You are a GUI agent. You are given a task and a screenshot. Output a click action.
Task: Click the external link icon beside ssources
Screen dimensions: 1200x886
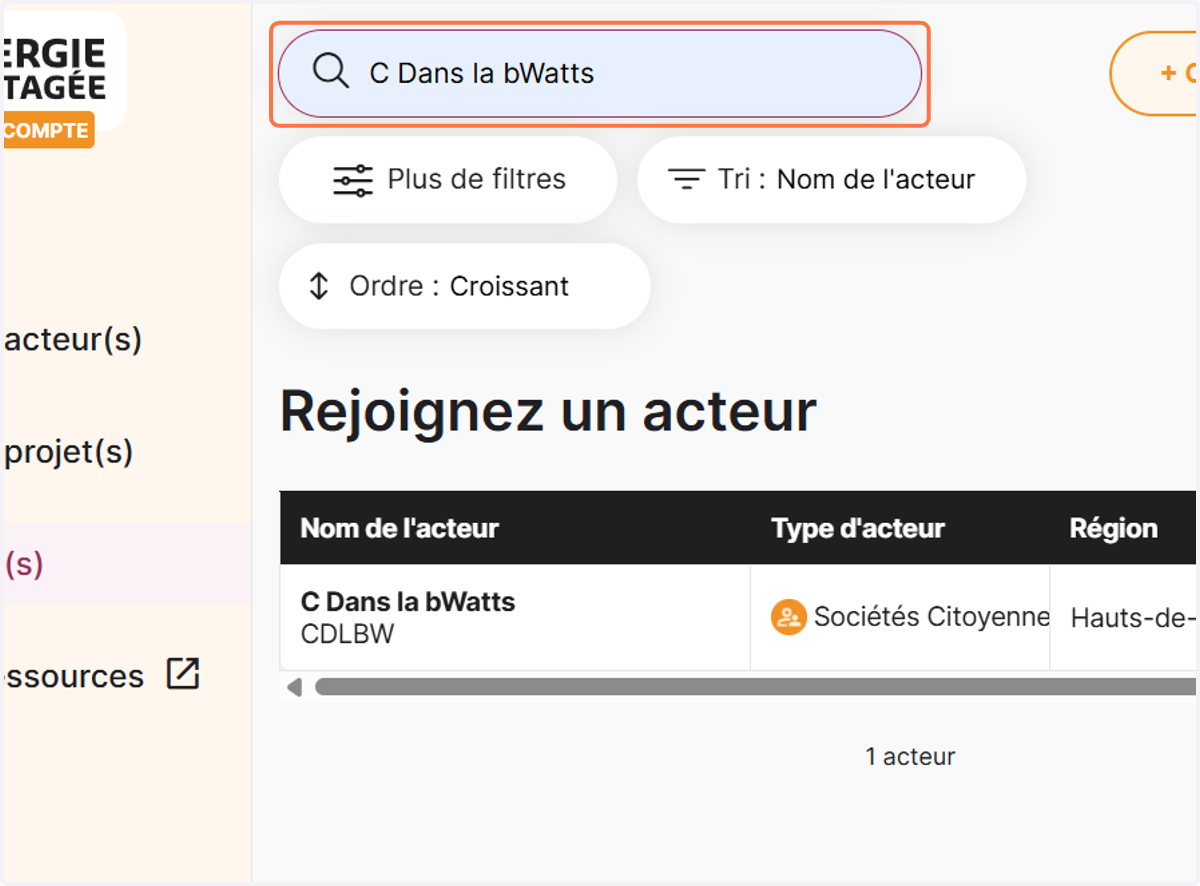183,674
